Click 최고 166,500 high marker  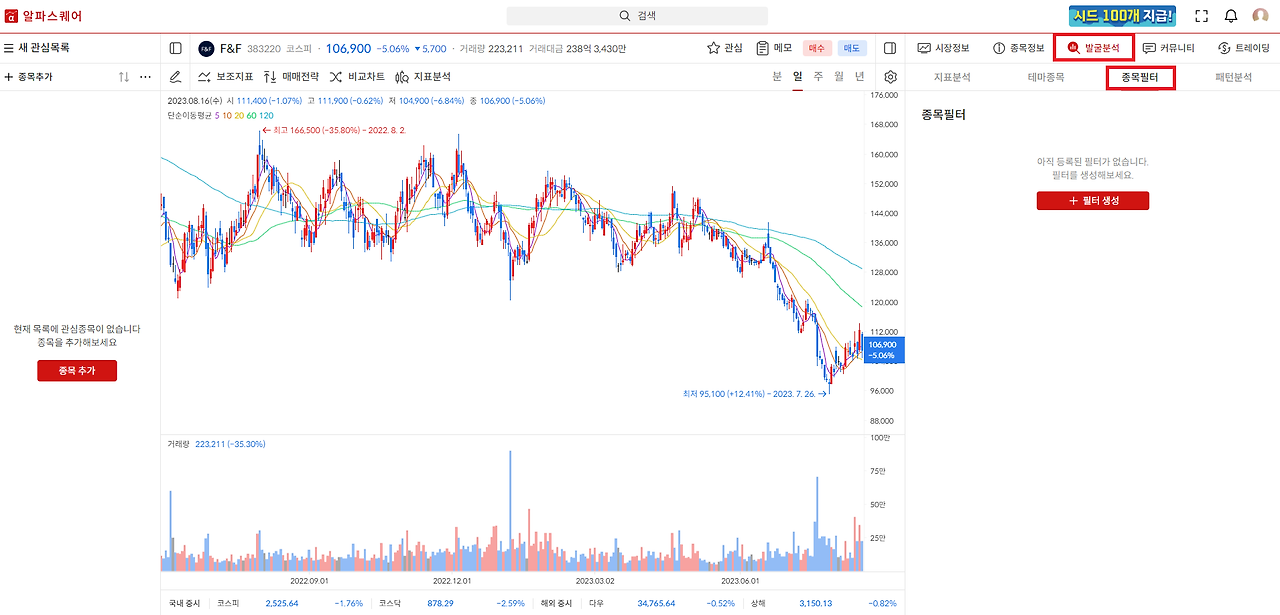[333, 131]
